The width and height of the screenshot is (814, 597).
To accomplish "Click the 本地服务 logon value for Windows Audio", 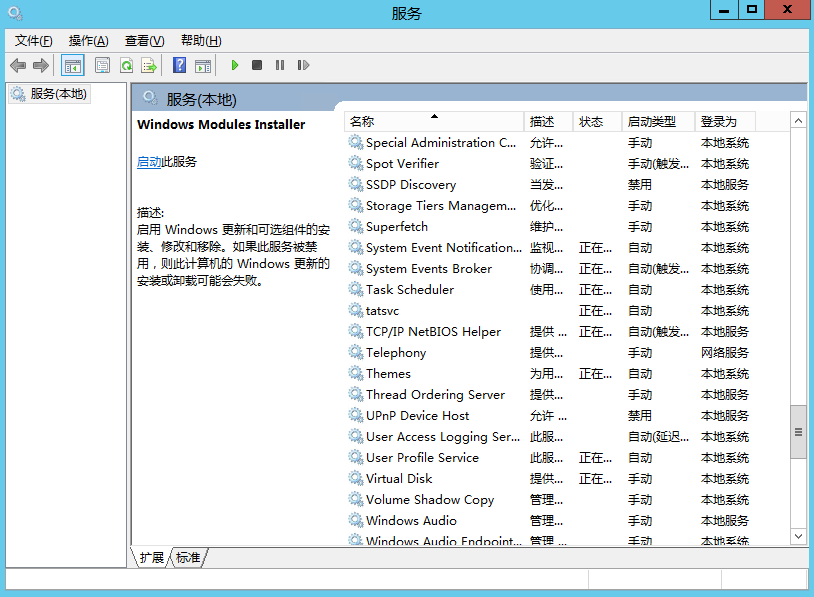I will [725, 520].
